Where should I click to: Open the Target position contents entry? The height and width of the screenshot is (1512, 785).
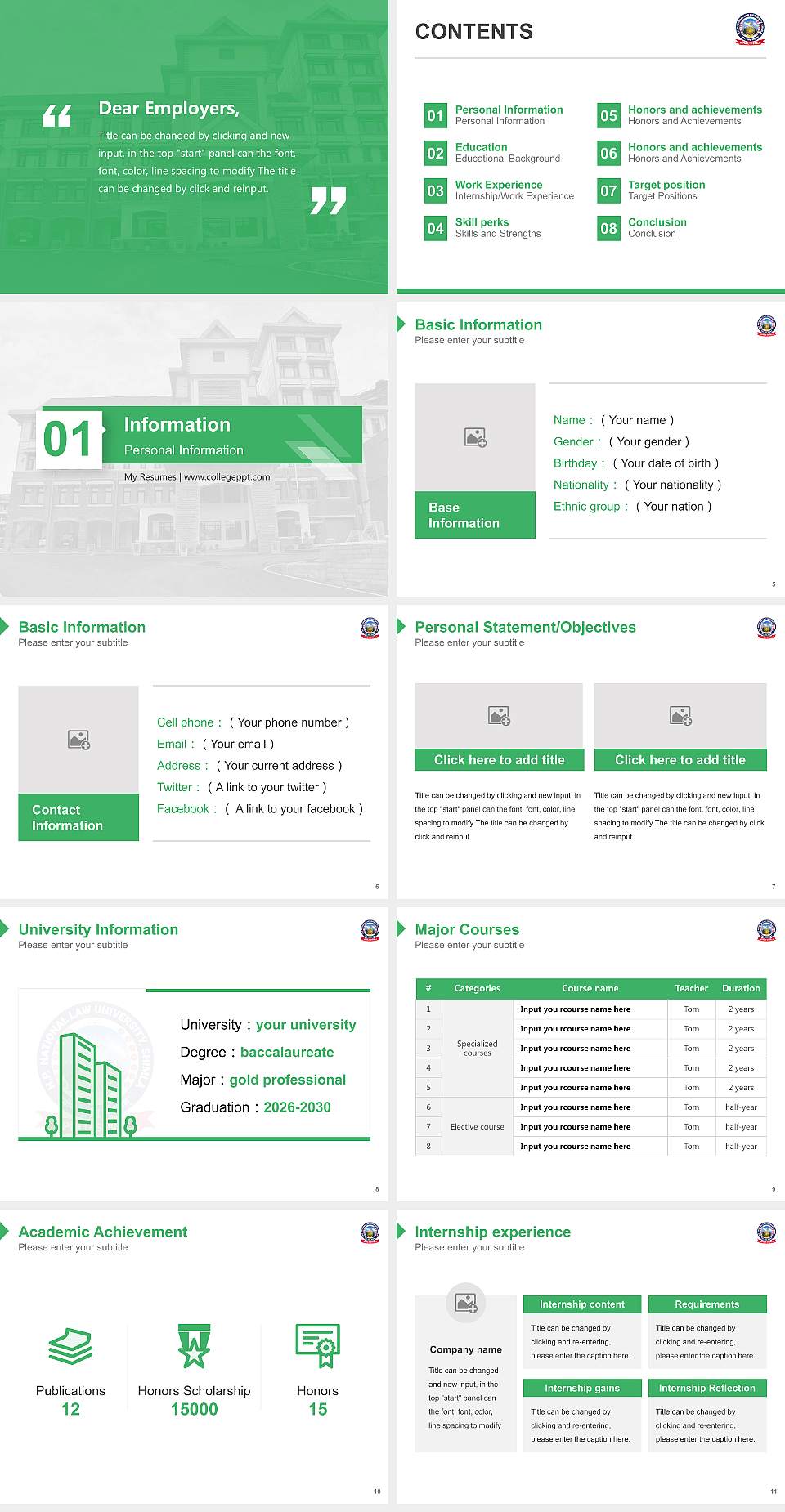666,190
